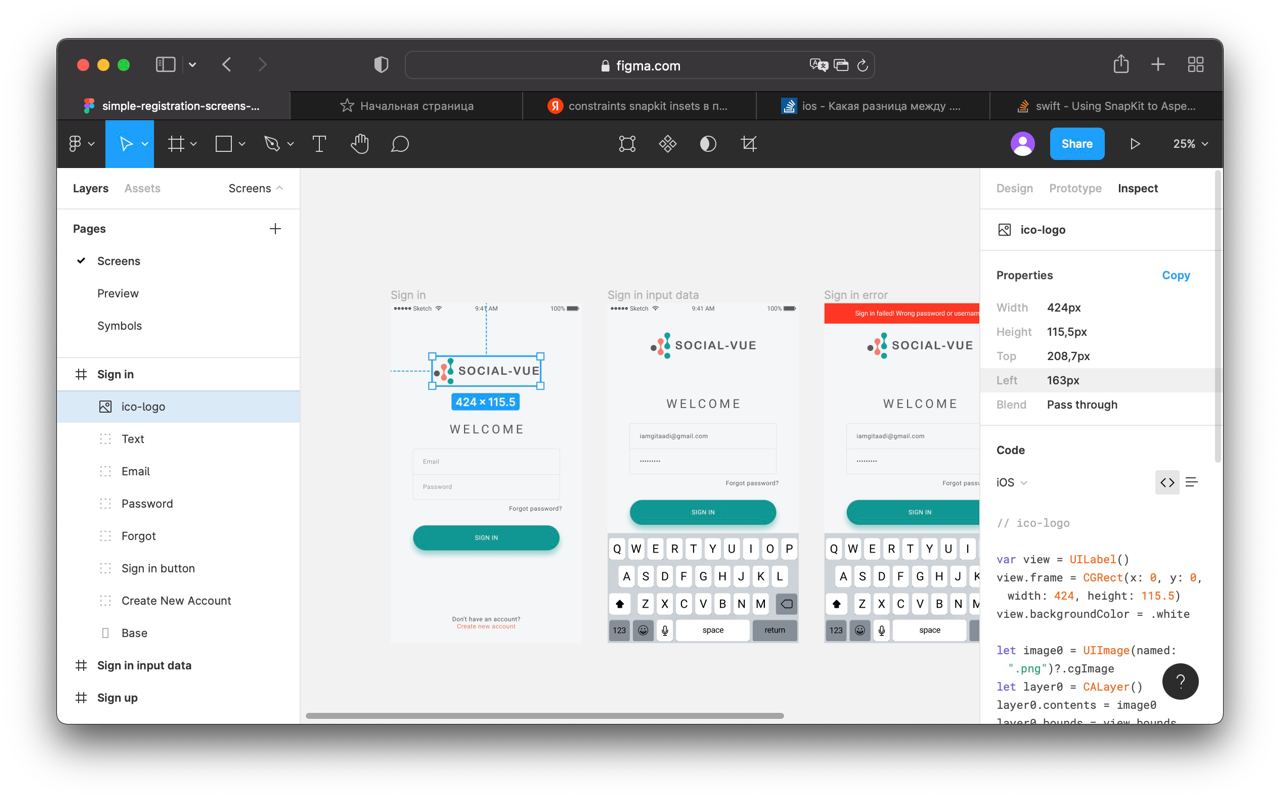
Task: Open the Pen tool options chevron
Action: pyautogui.click(x=291, y=144)
